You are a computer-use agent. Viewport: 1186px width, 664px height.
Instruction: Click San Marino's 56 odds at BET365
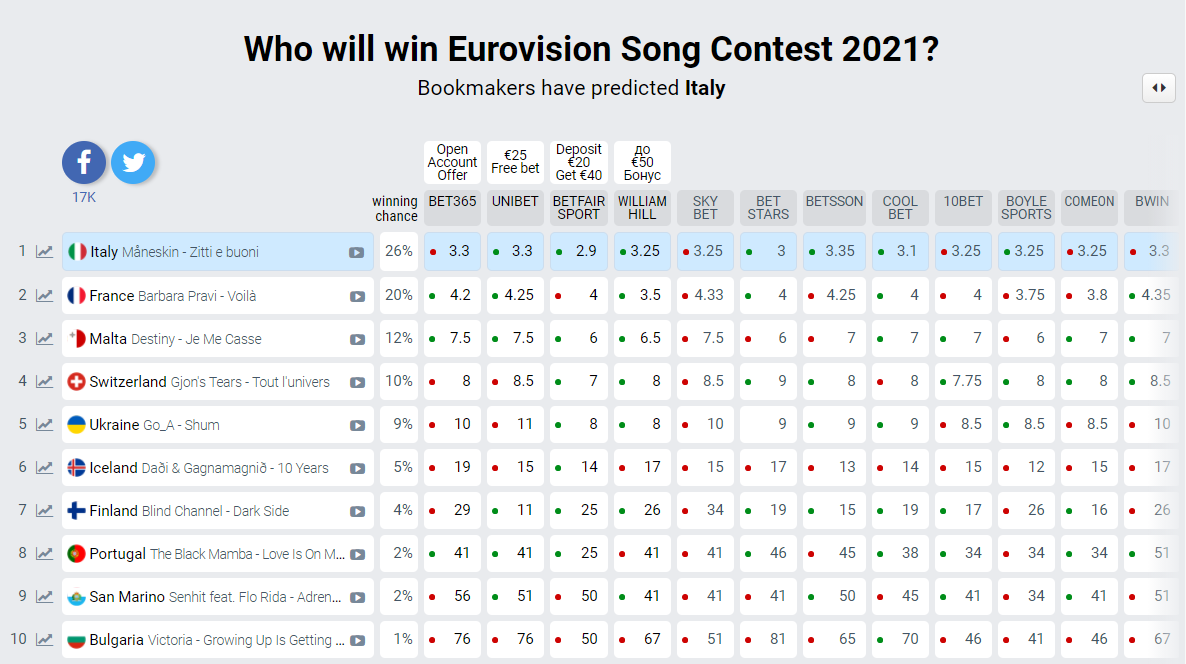tap(453, 597)
